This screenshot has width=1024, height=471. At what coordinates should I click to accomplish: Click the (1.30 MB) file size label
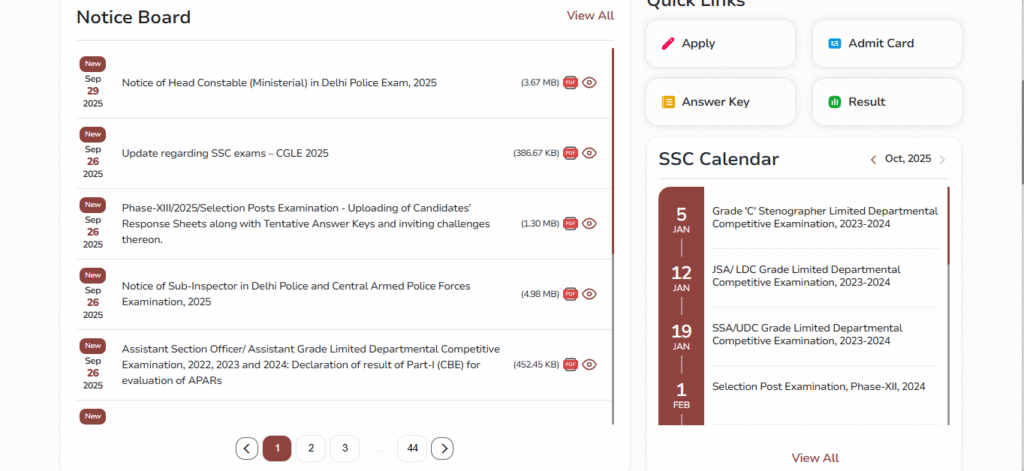540,224
